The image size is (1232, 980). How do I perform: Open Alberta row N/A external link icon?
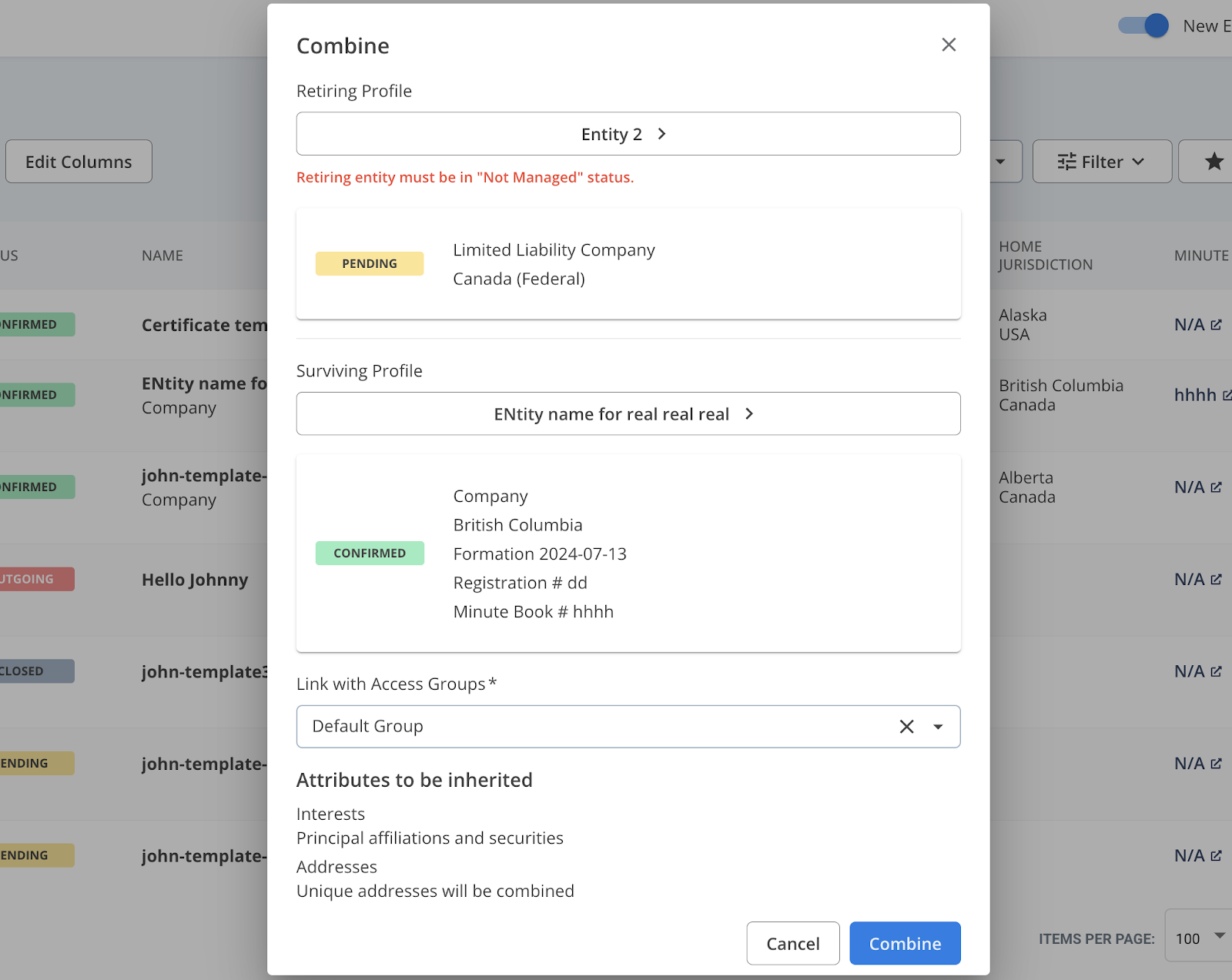point(1216,487)
